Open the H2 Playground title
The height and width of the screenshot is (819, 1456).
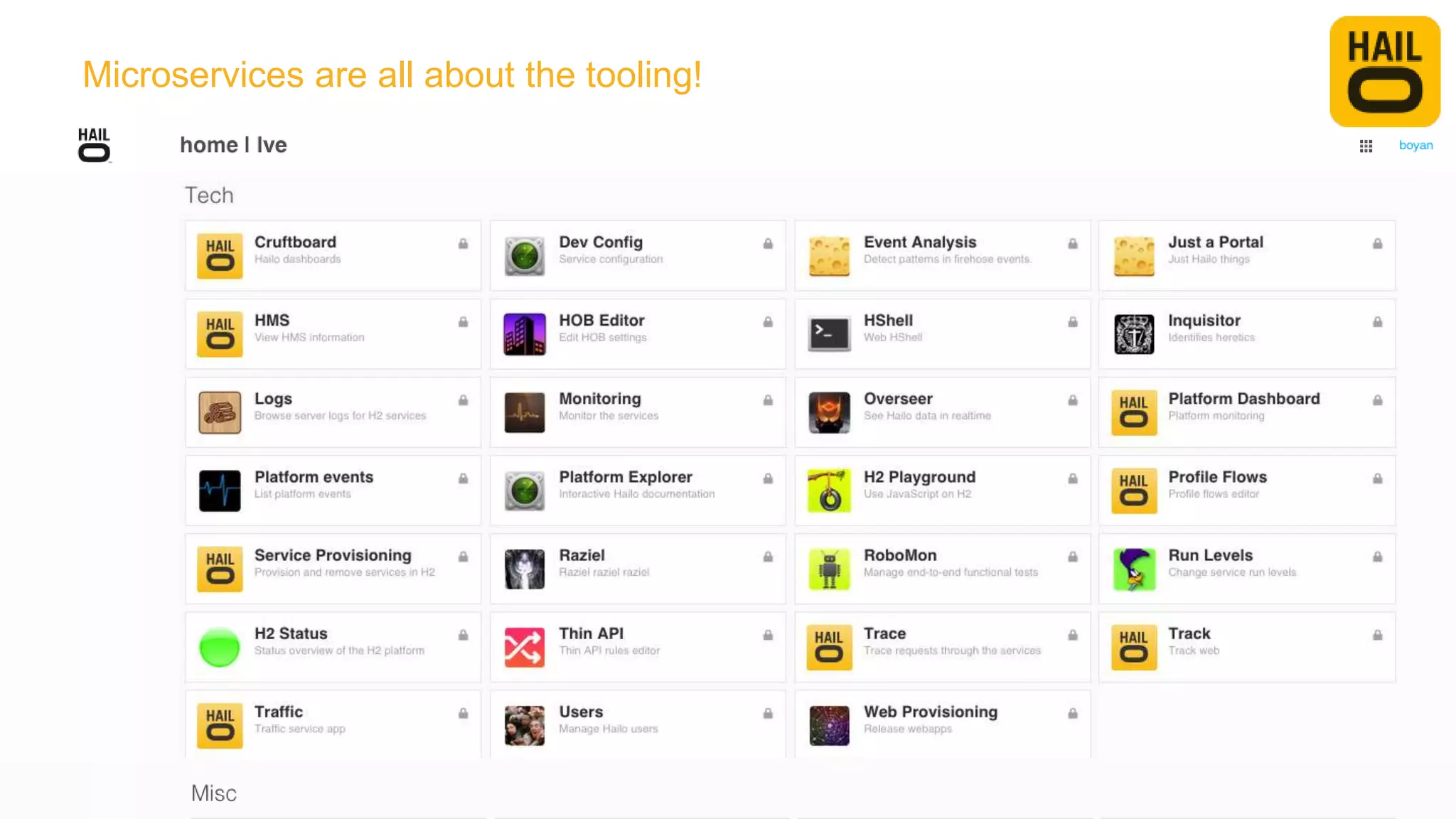[x=919, y=477]
